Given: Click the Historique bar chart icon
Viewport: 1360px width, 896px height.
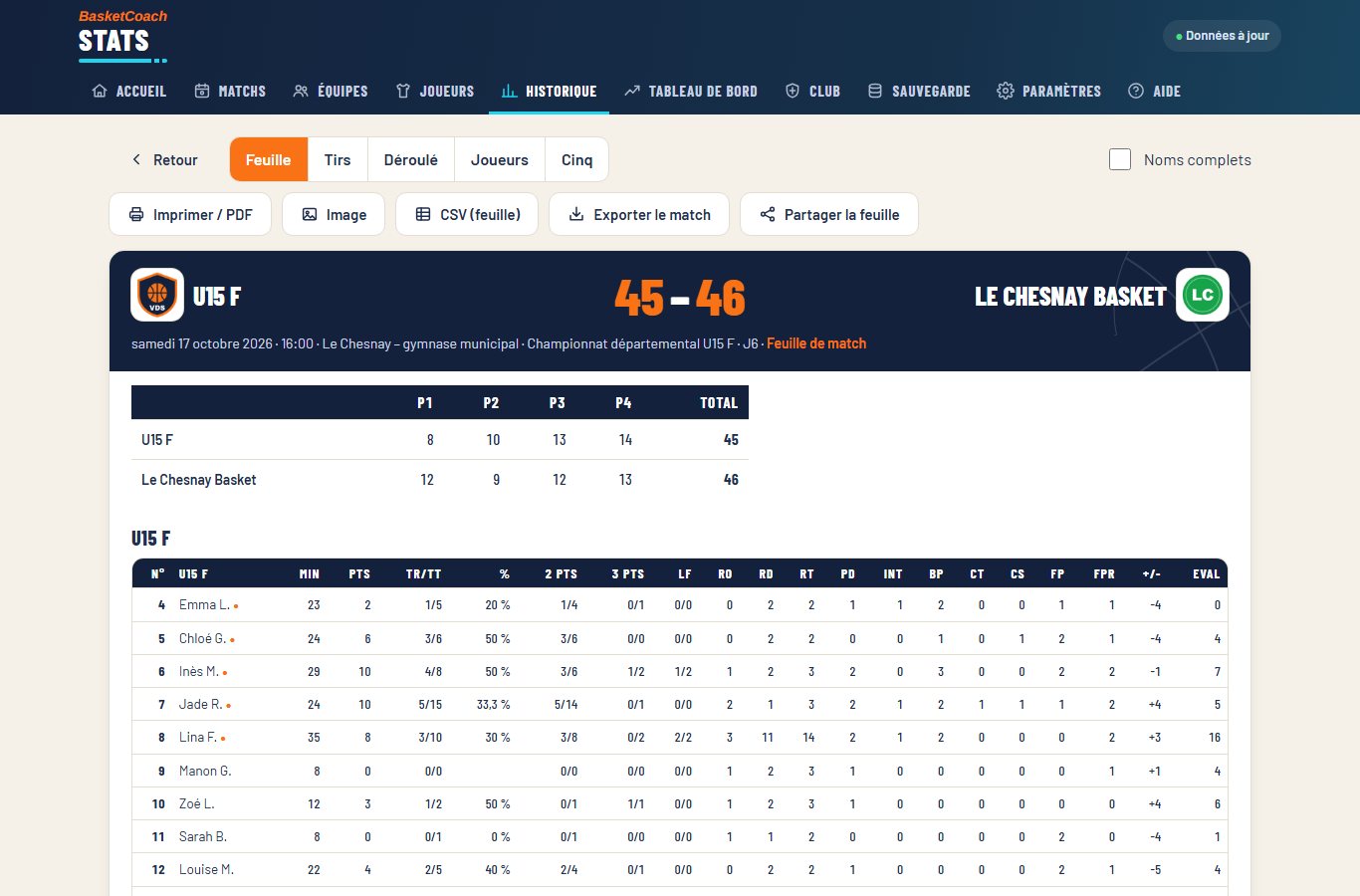Looking at the screenshot, I should pos(509,91).
